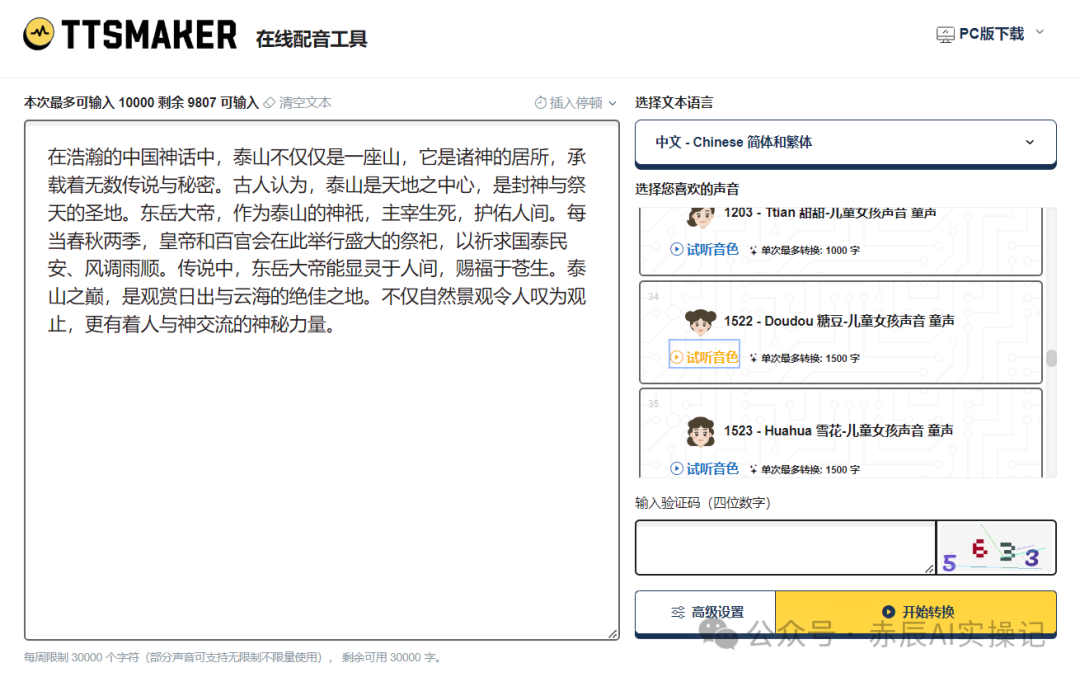Click the 清空文本 clear text link
Screen dimensions: 1080x677
click(x=305, y=103)
